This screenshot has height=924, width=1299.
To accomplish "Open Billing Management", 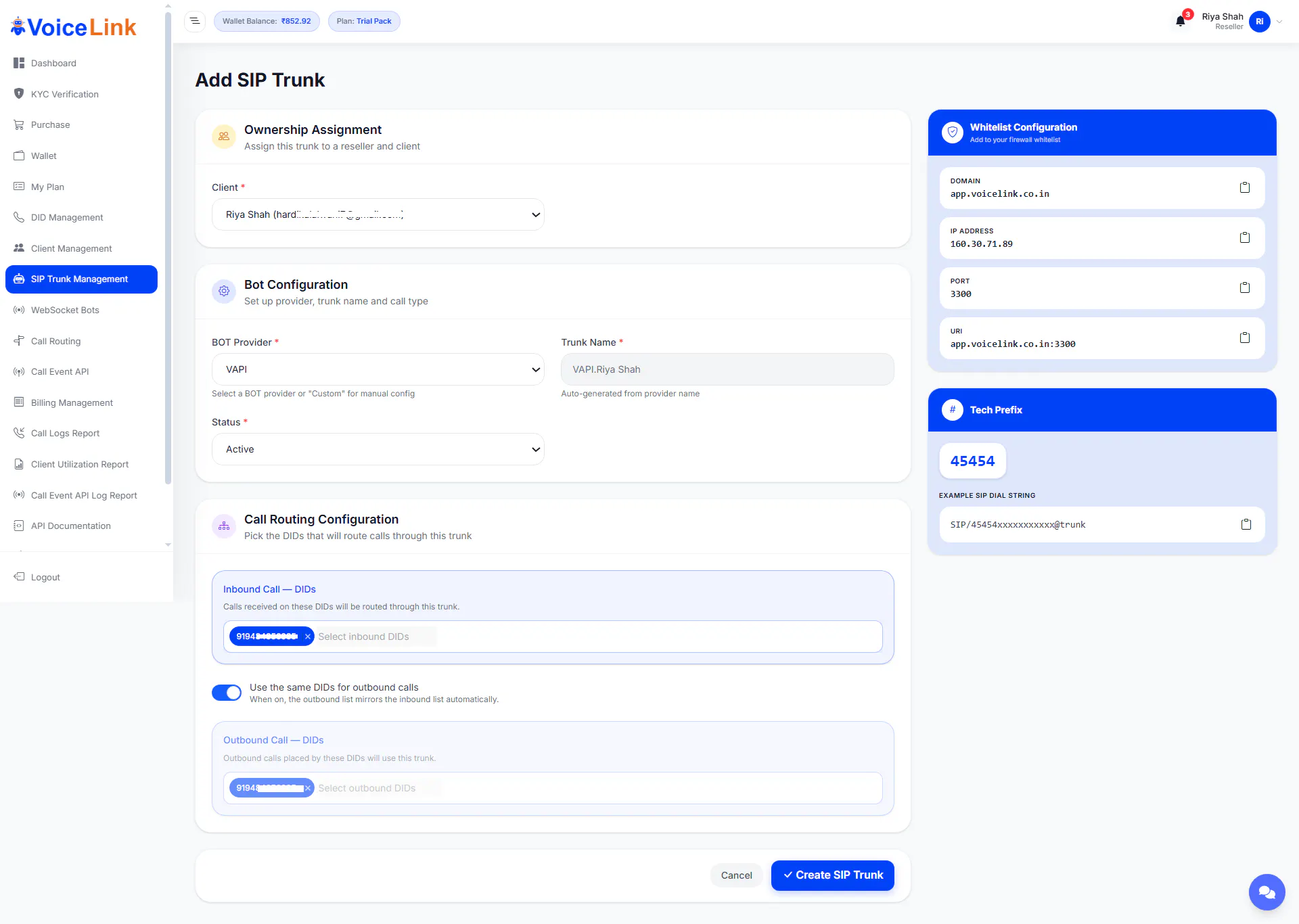I will [81, 402].
